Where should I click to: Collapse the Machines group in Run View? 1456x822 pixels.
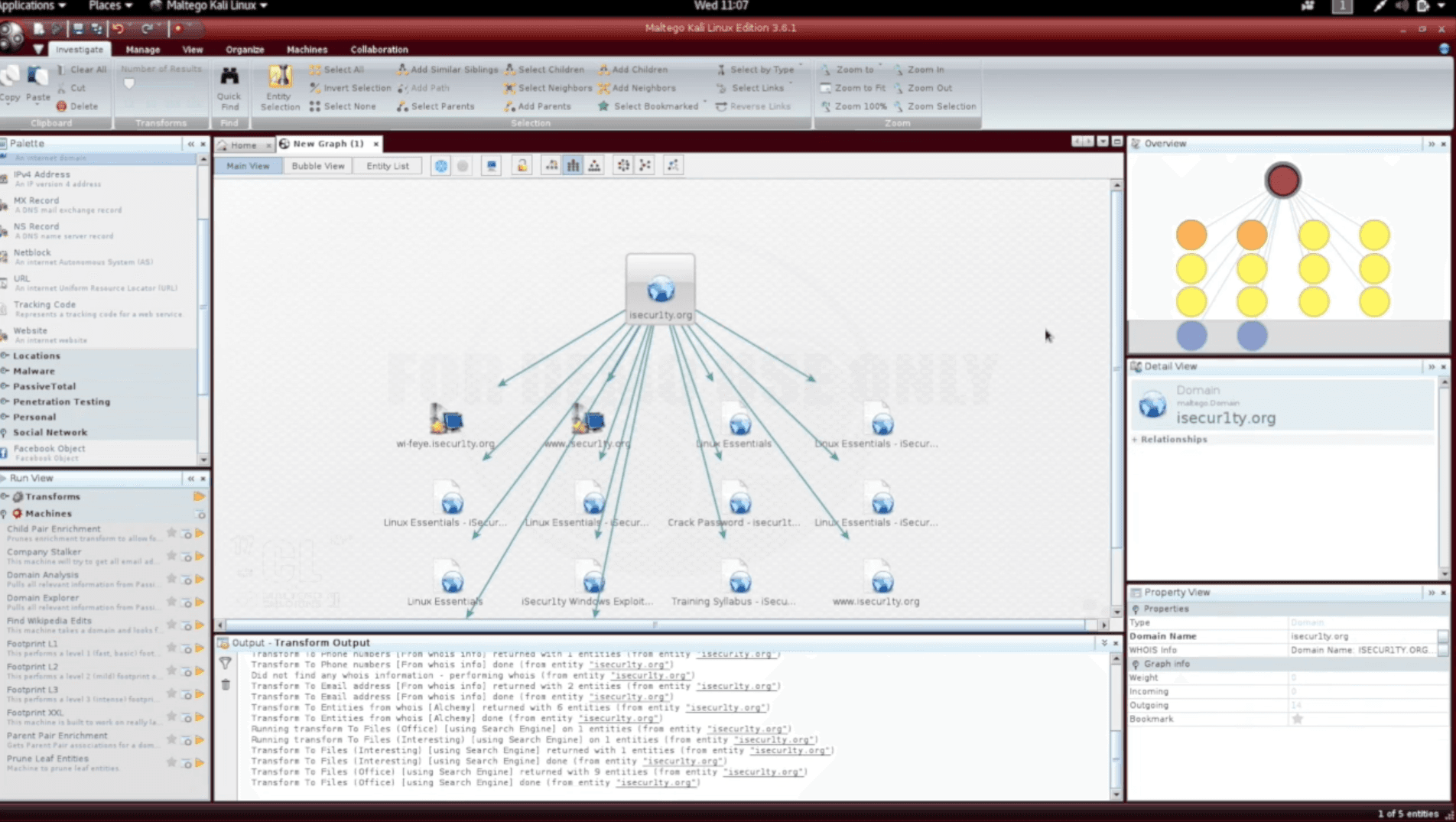(5, 514)
